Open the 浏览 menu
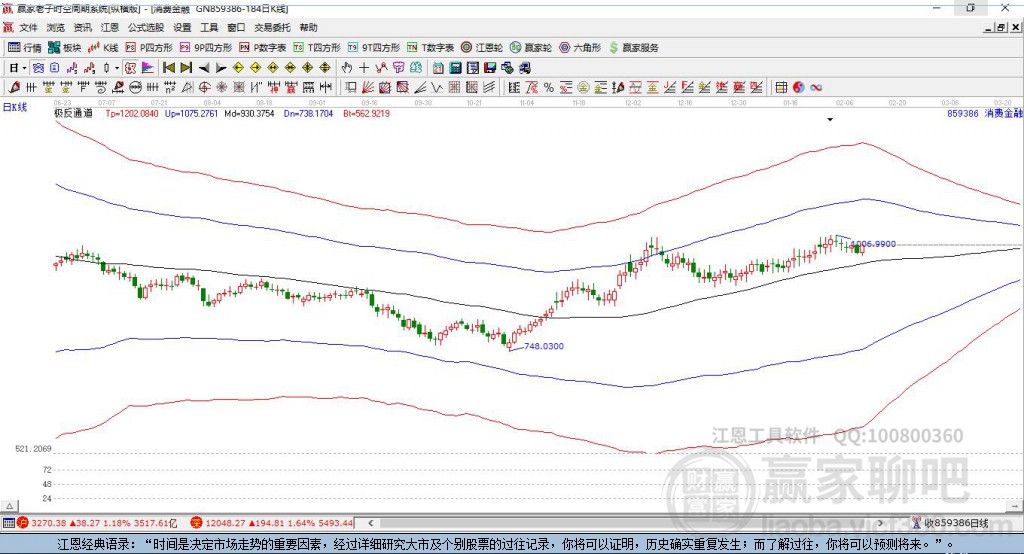This screenshot has height=554, width=1024. pos(56,27)
